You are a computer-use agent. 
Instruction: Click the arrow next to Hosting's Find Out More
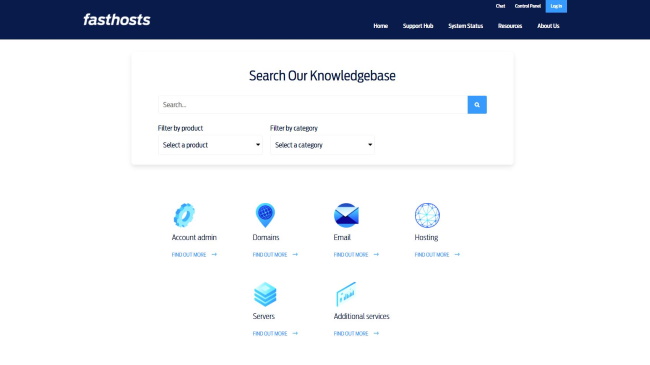[x=457, y=254]
